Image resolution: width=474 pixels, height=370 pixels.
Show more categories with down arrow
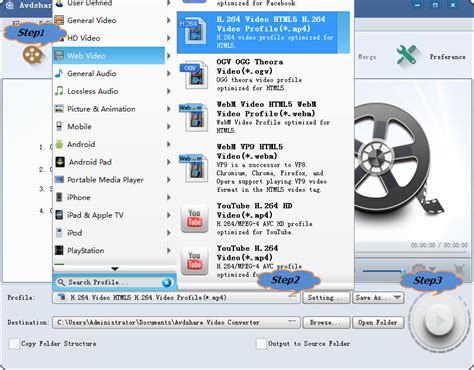(x=115, y=269)
